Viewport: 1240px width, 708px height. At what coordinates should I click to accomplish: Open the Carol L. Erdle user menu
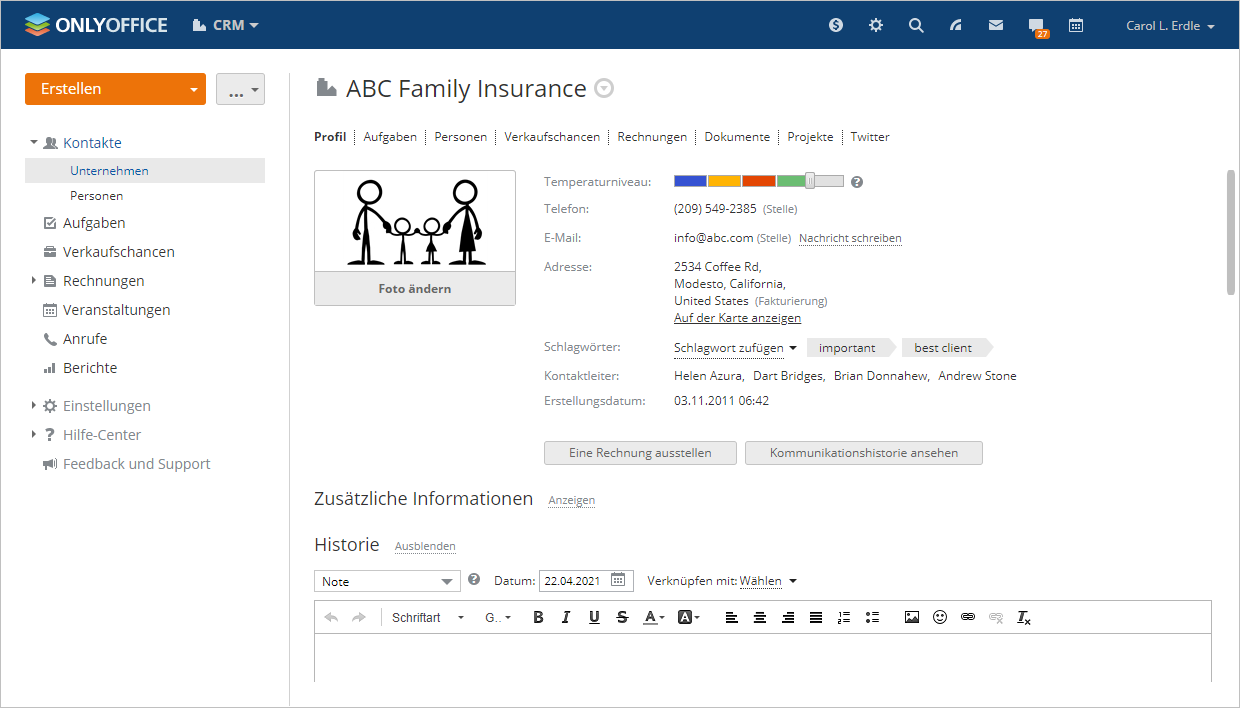coord(1170,26)
